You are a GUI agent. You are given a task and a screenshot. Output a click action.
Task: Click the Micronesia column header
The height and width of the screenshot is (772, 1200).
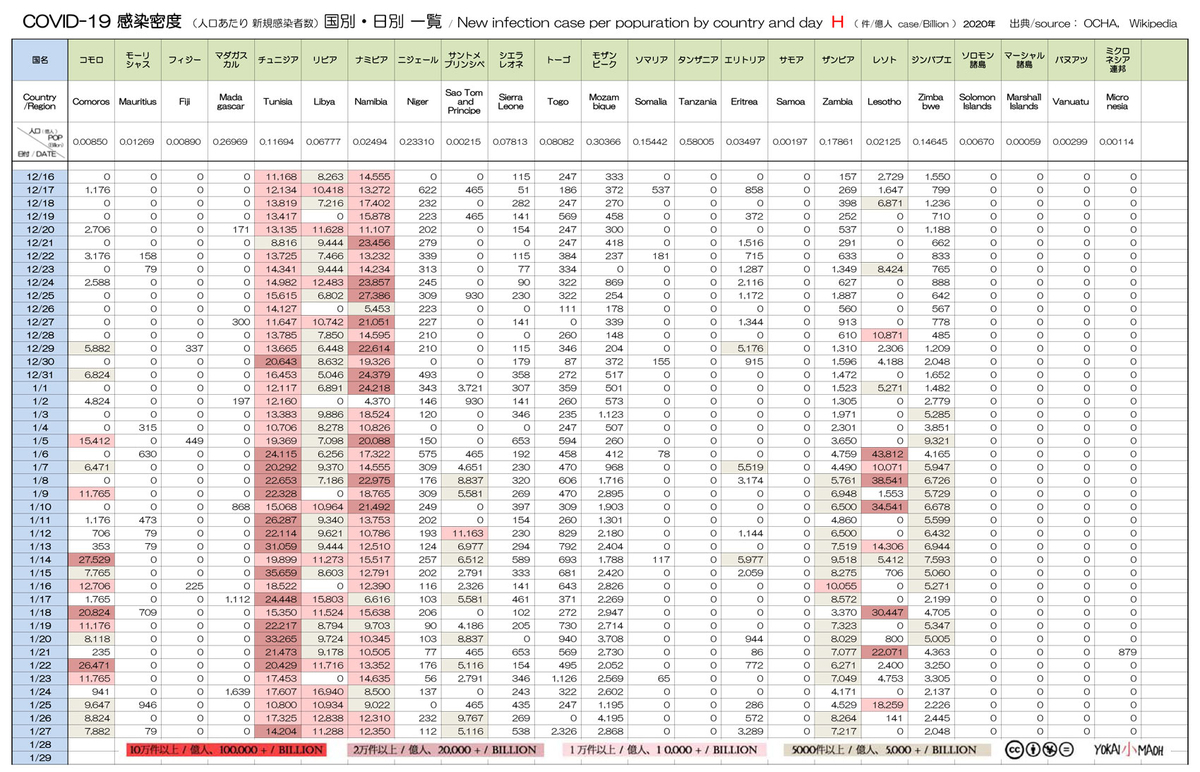tap(1117, 102)
